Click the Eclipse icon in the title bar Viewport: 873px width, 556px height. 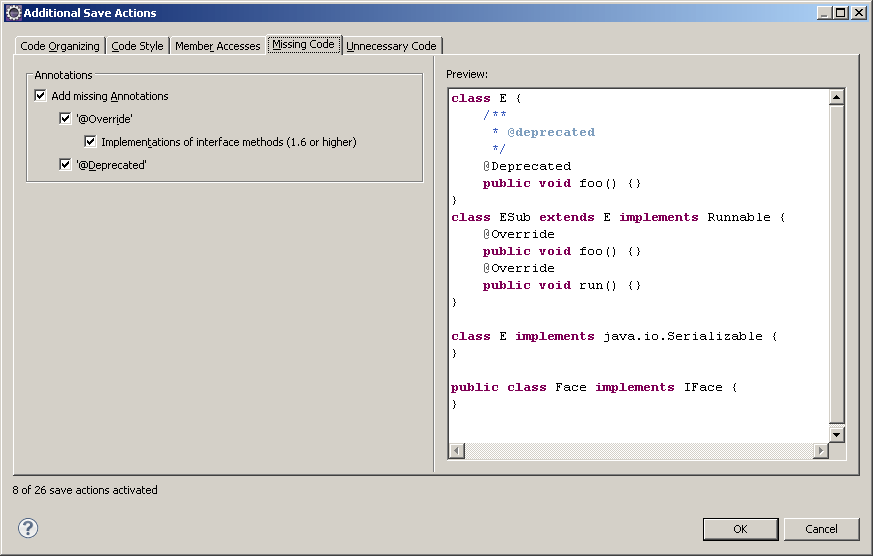[13, 13]
